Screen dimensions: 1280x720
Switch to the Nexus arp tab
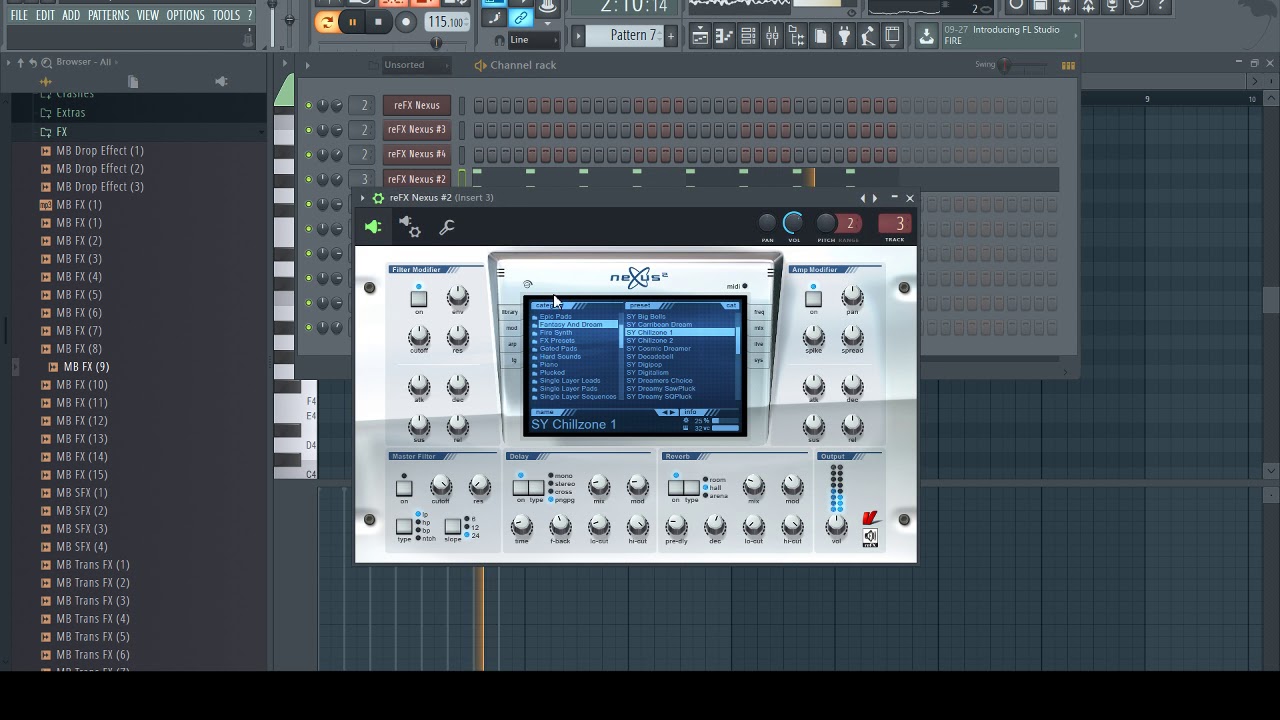(511, 344)
